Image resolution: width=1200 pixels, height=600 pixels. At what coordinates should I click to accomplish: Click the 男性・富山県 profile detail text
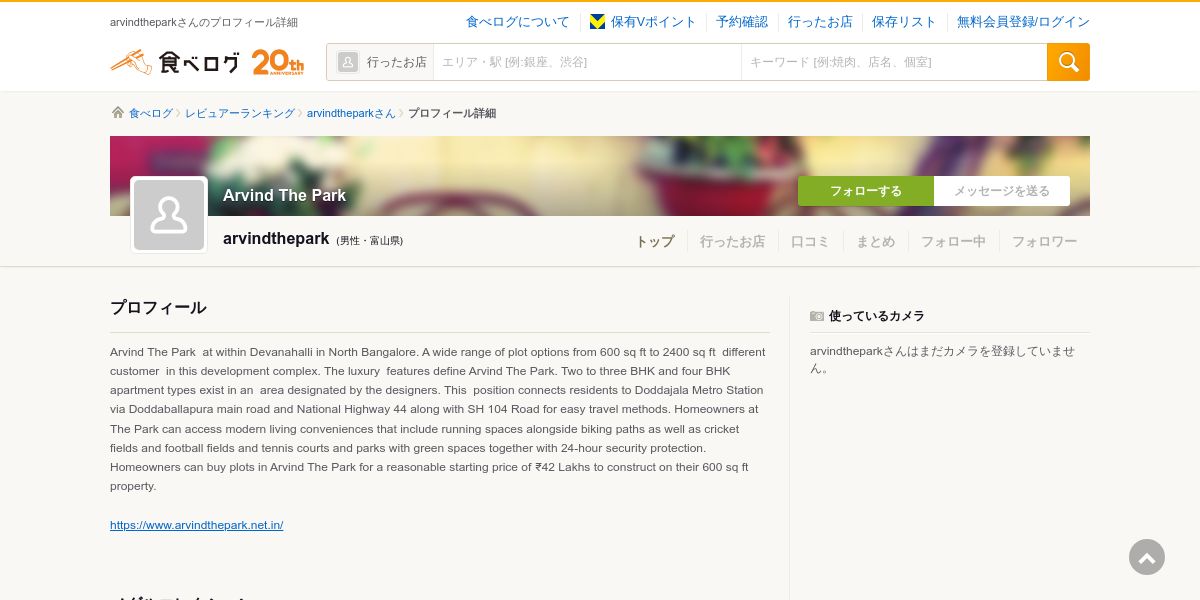[370, 241]
